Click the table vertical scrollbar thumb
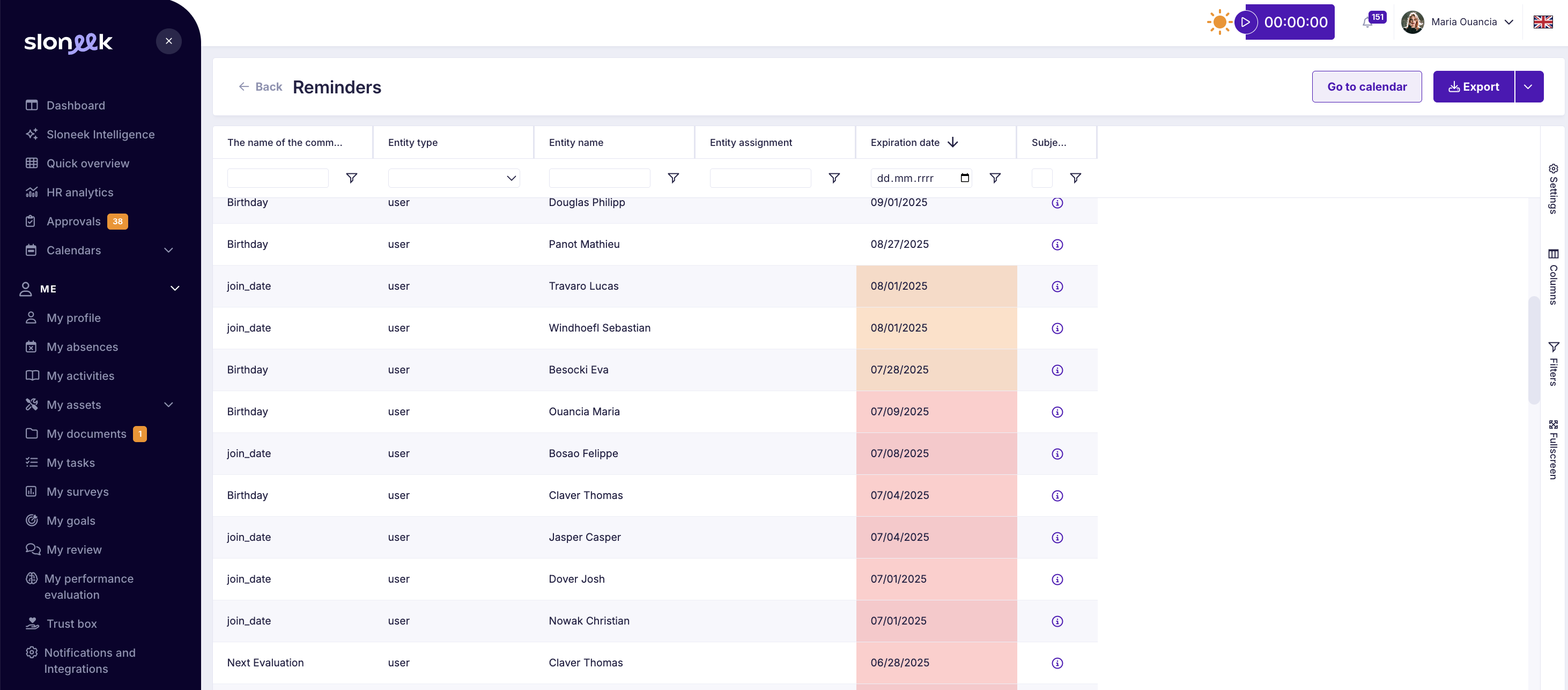 pos(1533,350)
